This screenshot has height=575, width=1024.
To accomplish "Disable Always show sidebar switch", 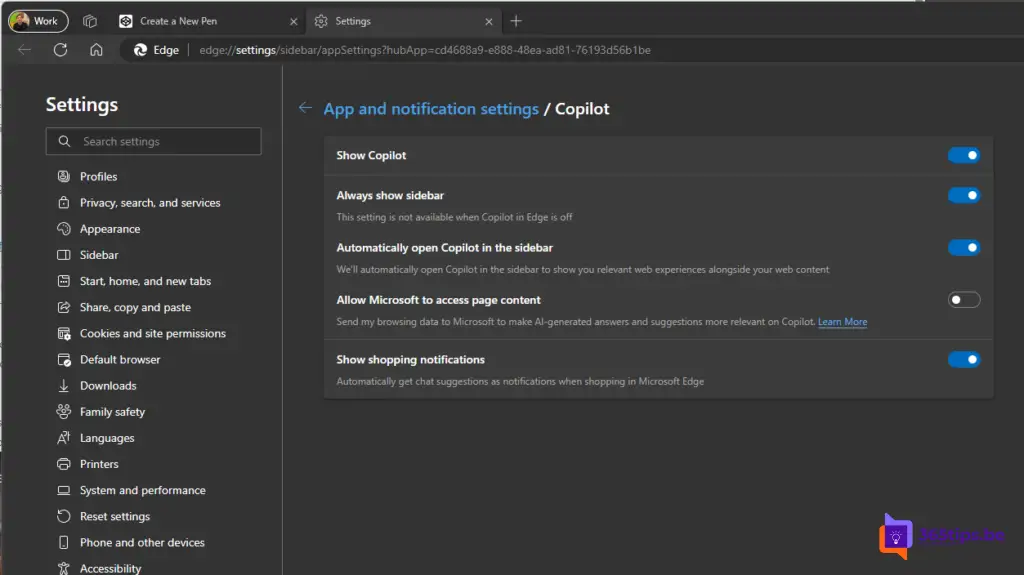I will [963, 196].
